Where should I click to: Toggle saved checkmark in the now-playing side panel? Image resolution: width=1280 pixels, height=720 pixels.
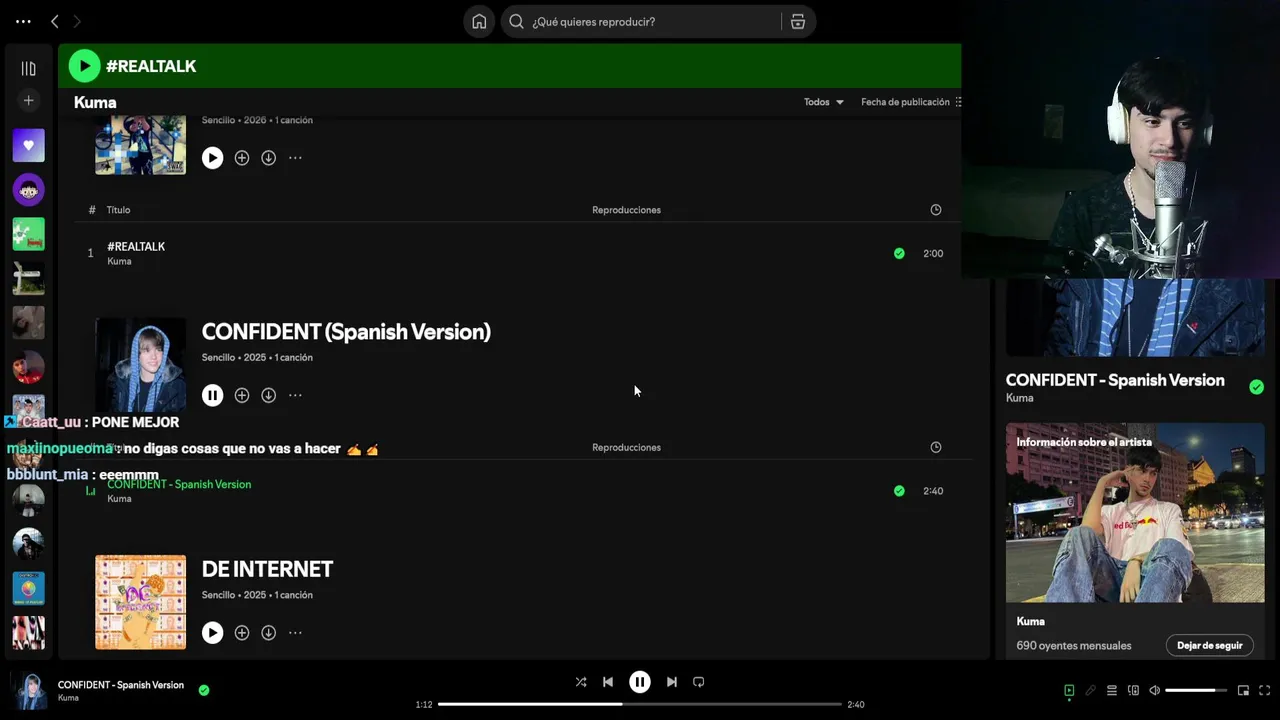click(x=1256, y=387)
